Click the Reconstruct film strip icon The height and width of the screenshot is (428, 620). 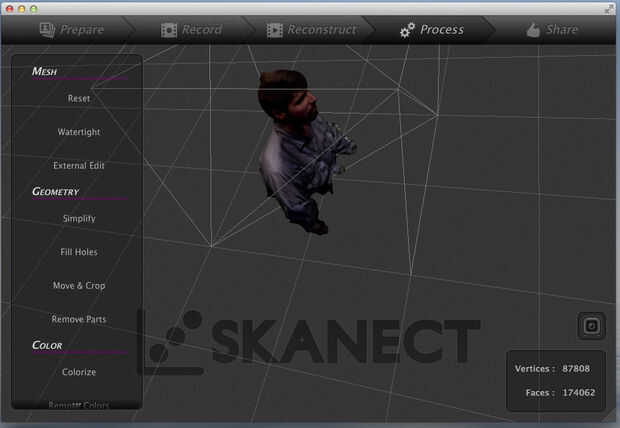tap(274, 30)
